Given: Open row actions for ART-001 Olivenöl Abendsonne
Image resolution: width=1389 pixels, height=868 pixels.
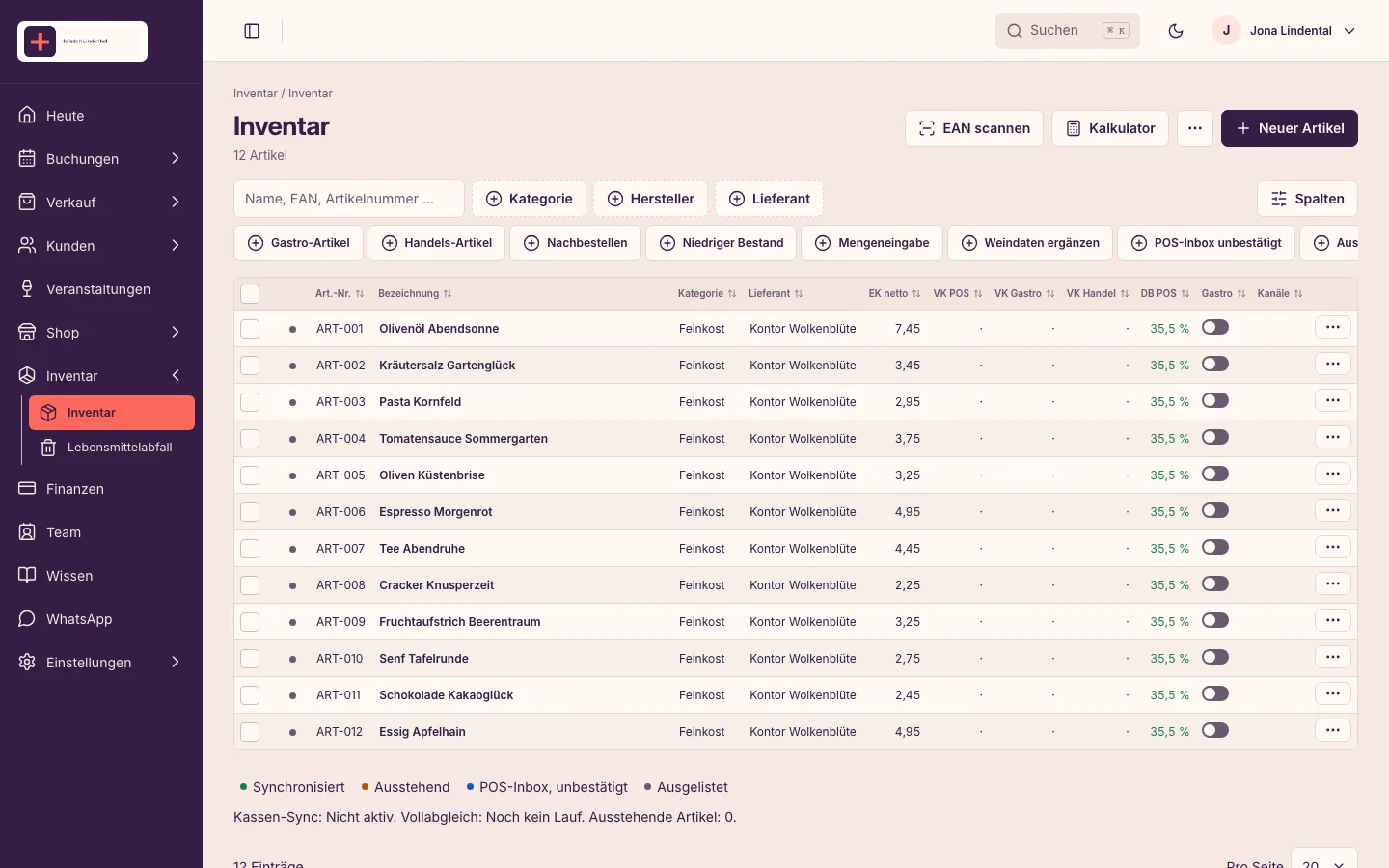Looking at the screenshot, I should pyautogui.click(x=1333, y=328).
